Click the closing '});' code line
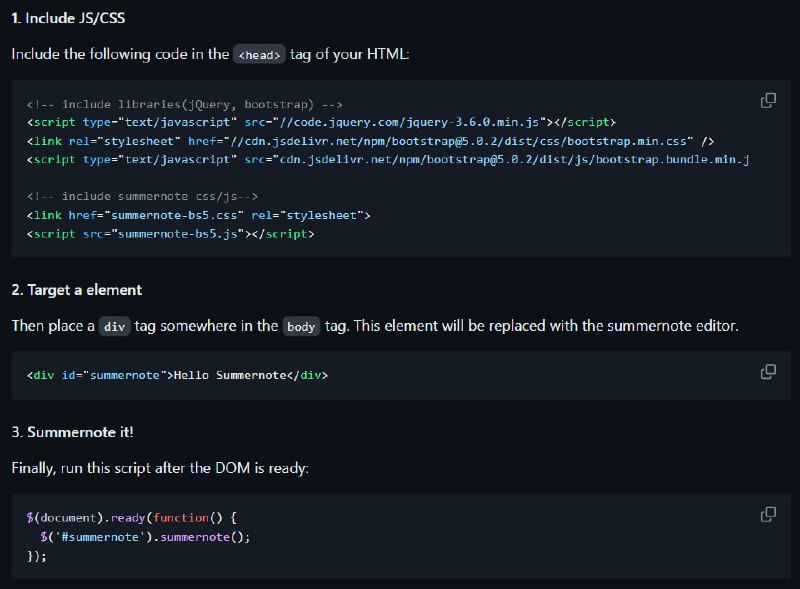The height and width of the screenshot is (589, 800). pos(36,556)
